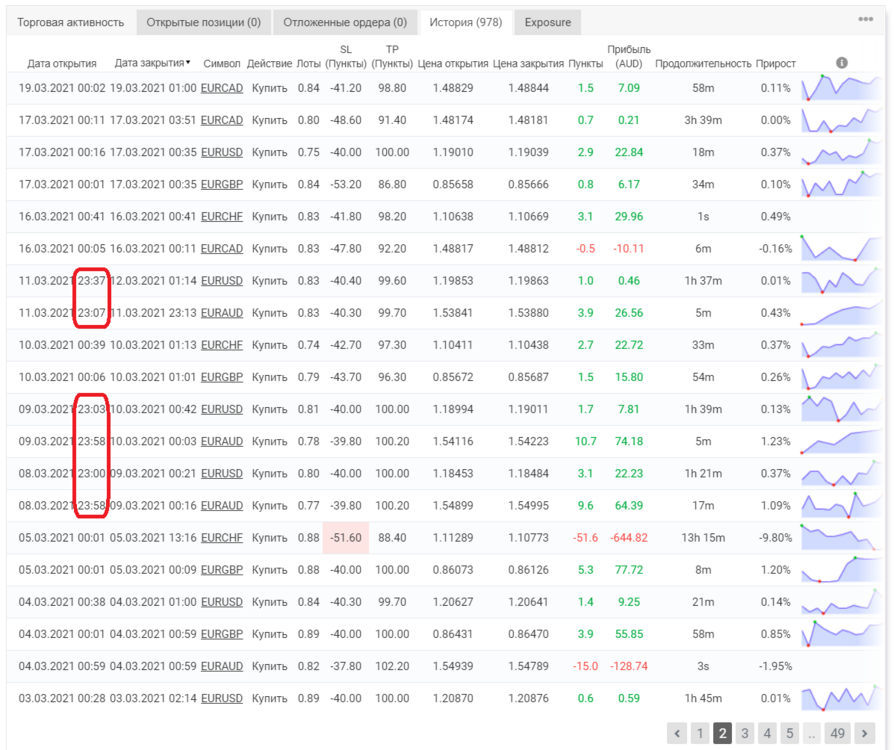Click Прирост column header
The height and width of the screenshot is (750, 894).
point(775,63)
